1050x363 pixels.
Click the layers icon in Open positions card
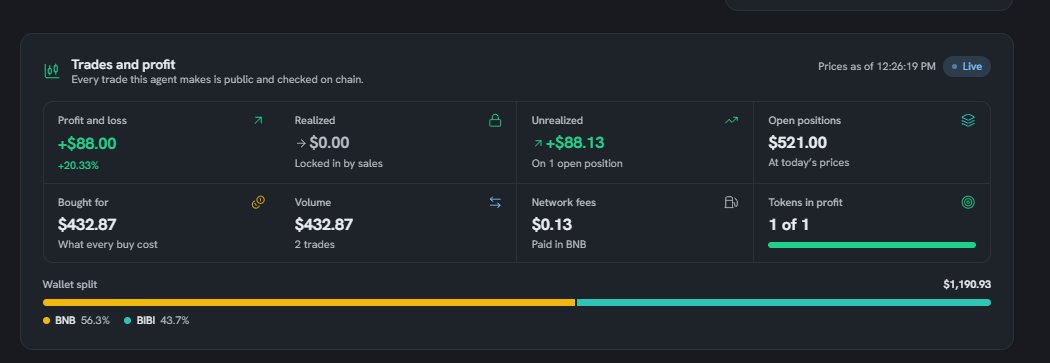tap(968, 121)
